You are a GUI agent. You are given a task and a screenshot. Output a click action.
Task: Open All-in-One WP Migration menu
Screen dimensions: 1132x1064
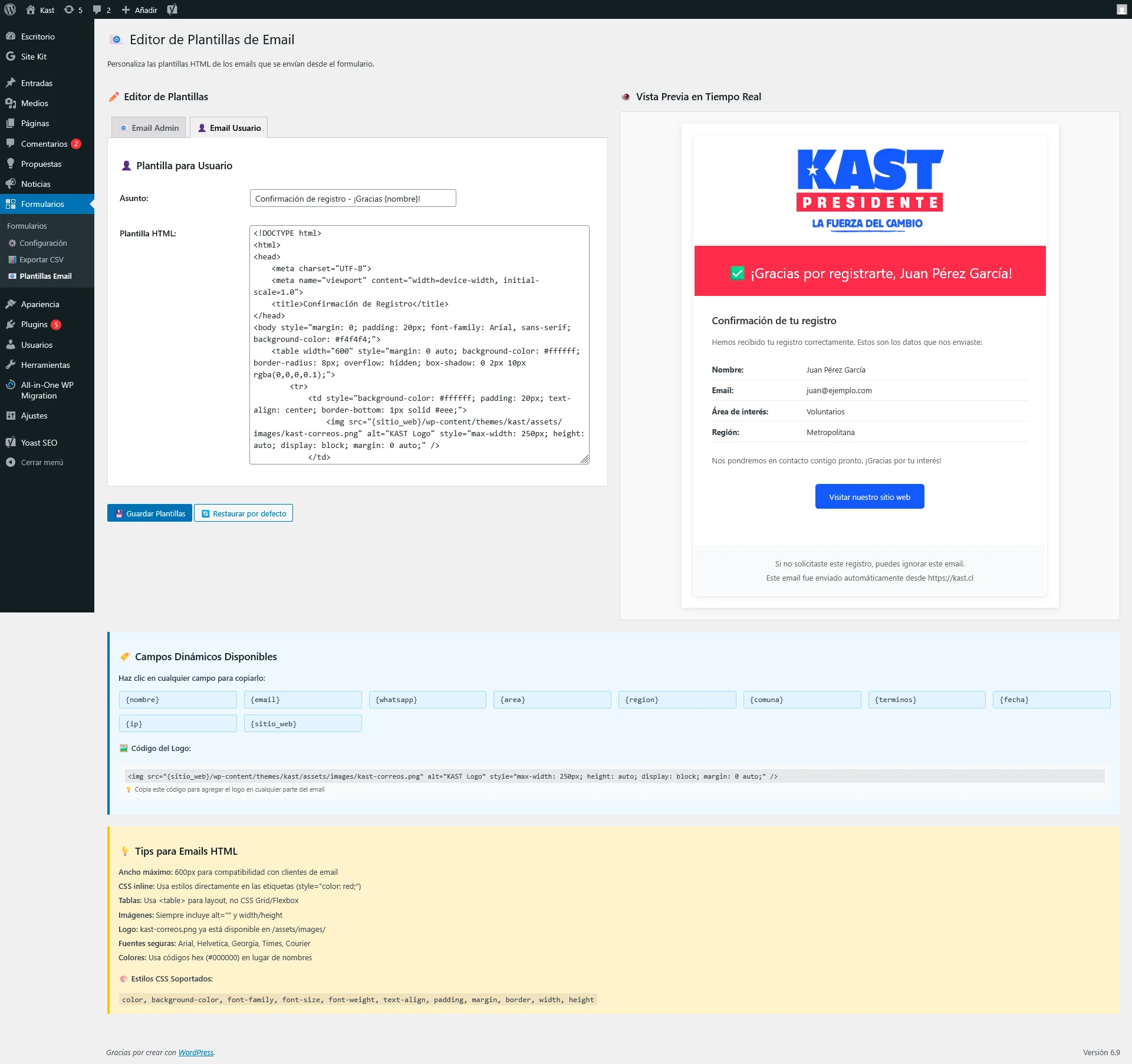47,390
